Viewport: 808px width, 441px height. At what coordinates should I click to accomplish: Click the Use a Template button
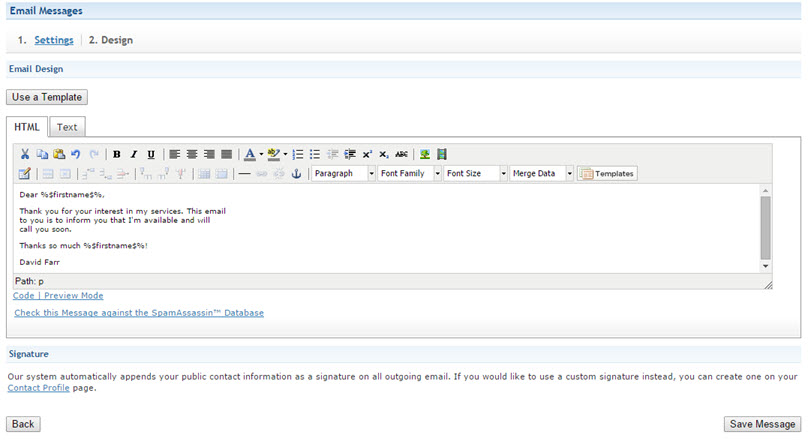coord(47,97)
